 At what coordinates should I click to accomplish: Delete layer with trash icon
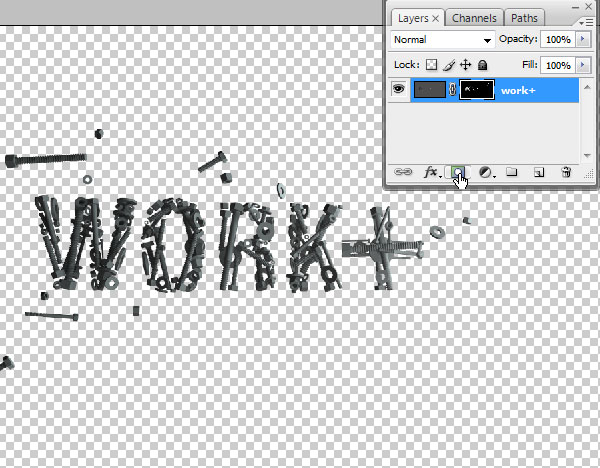[566, 172]
